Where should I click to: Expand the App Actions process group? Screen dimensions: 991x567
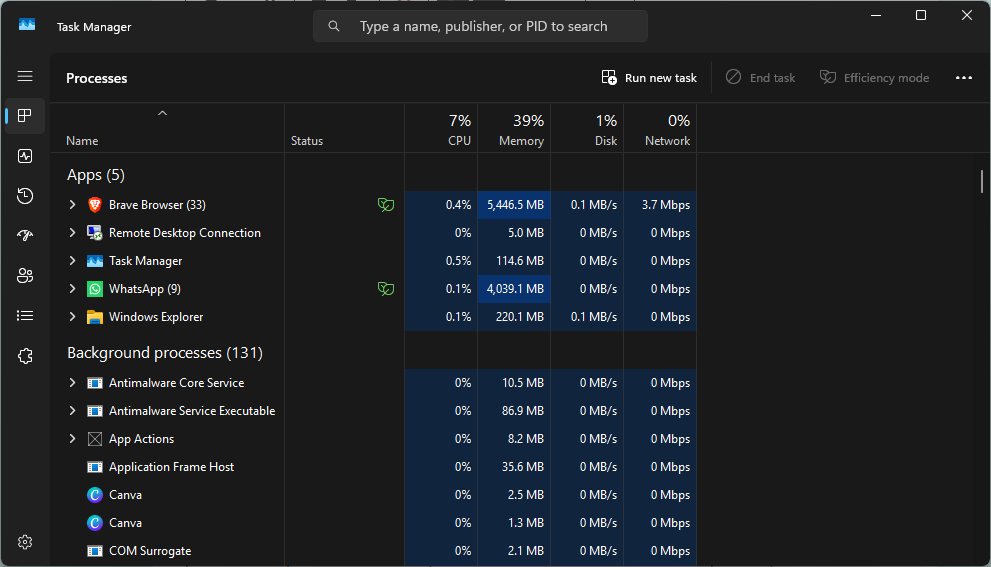[72, 439]
